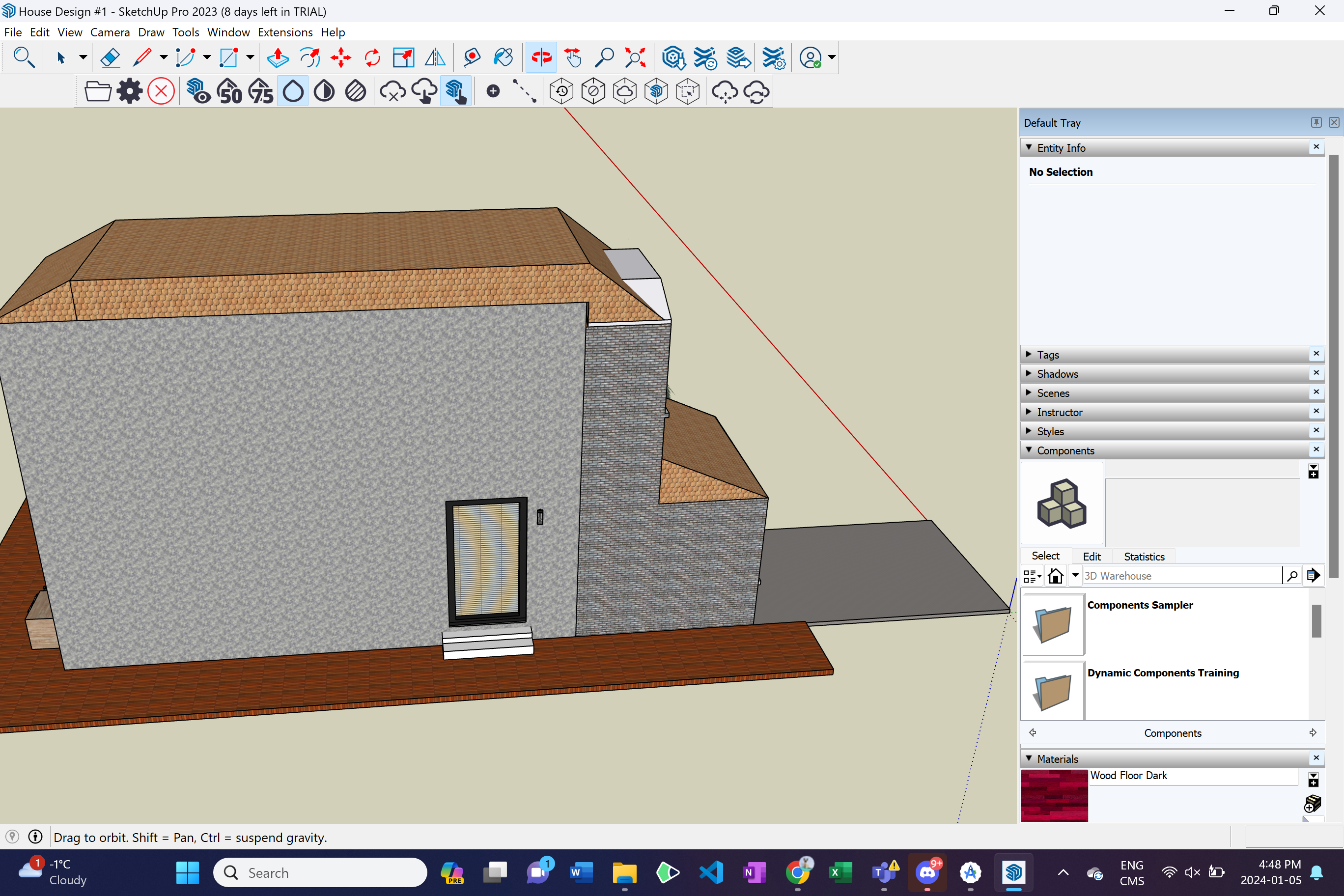The width and height of the screenshot is (1344, 896).
Task: Activate the Pan hand tool
Action: coord(573,57)
